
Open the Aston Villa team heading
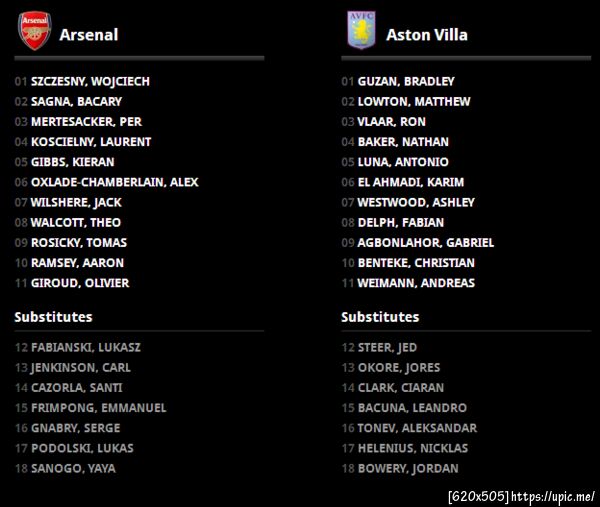[x=427, y=35]
